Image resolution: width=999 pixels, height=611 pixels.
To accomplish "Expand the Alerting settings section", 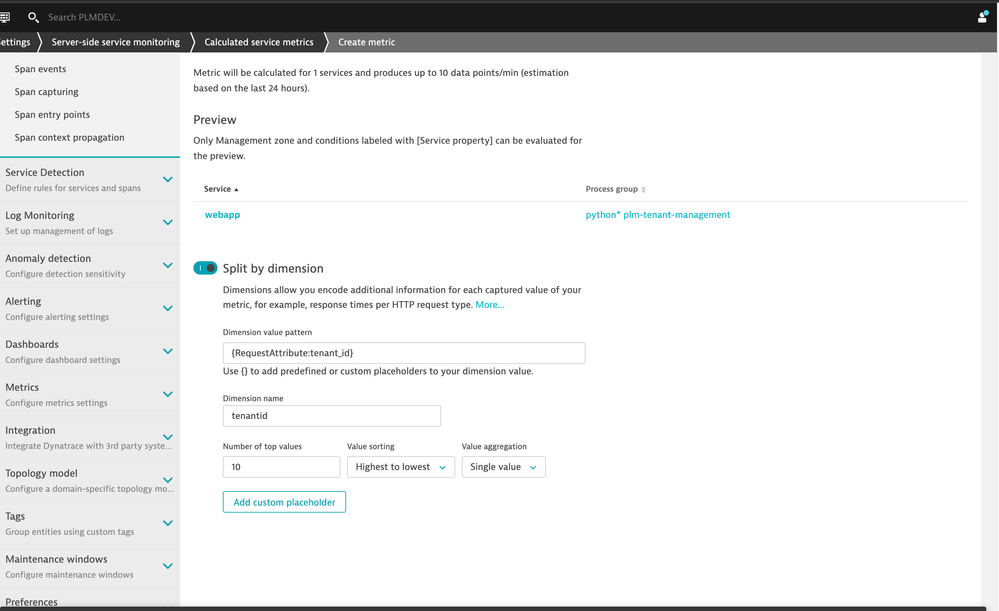I will pyautogui.click(x=167, y=309).
